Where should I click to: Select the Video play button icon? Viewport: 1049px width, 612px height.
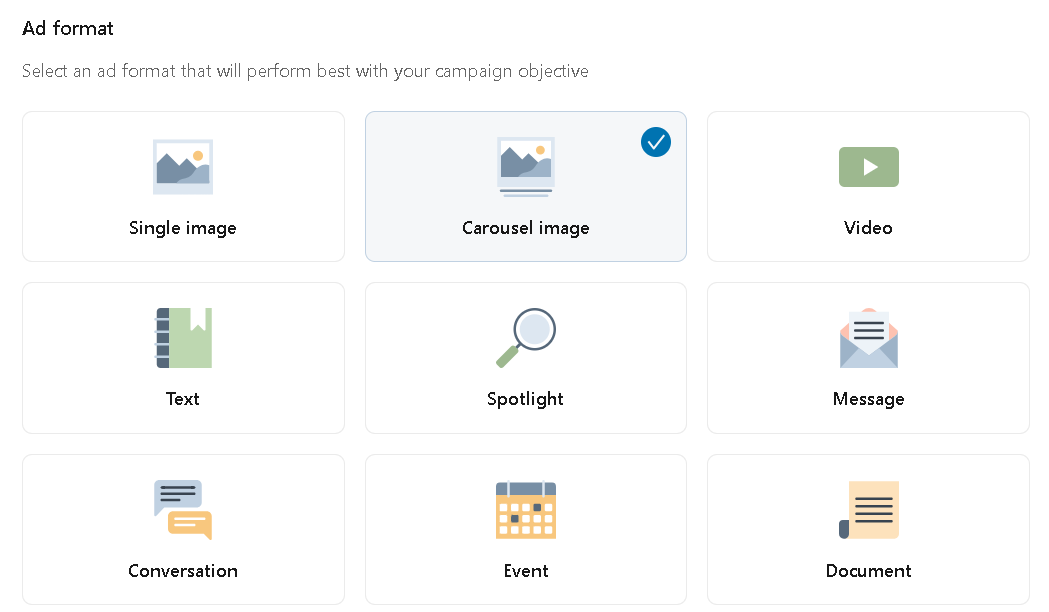tap(868, 166)
